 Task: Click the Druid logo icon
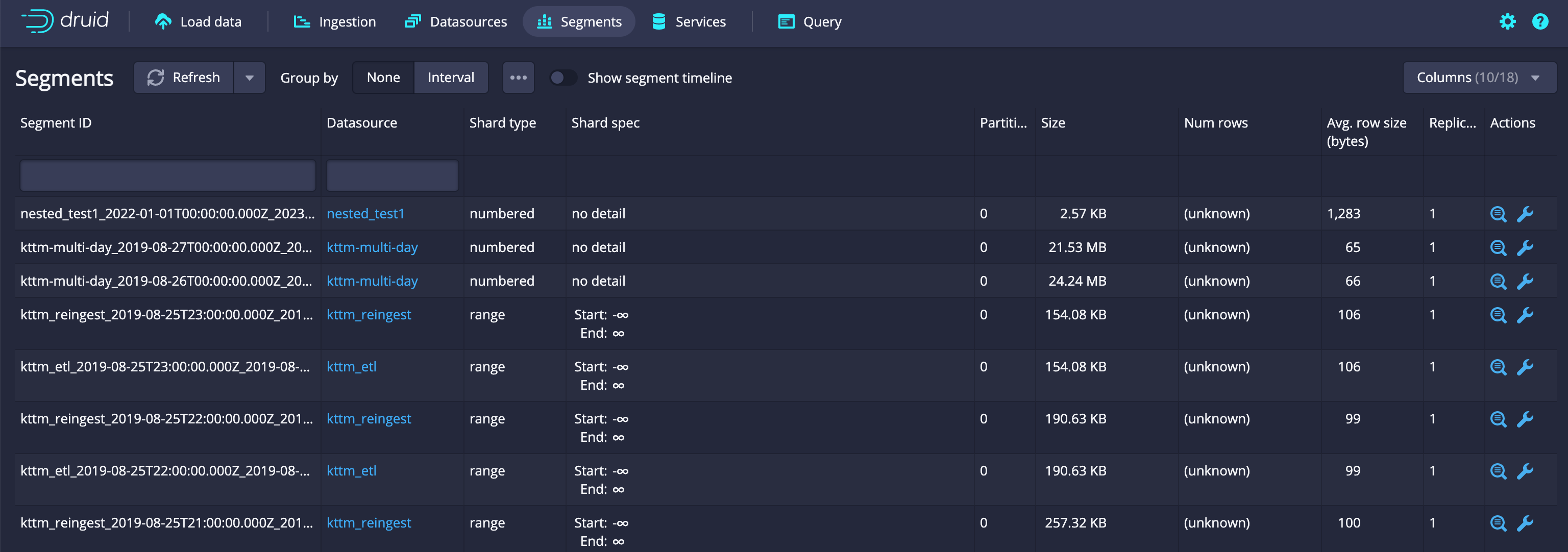tap(38, 21)
